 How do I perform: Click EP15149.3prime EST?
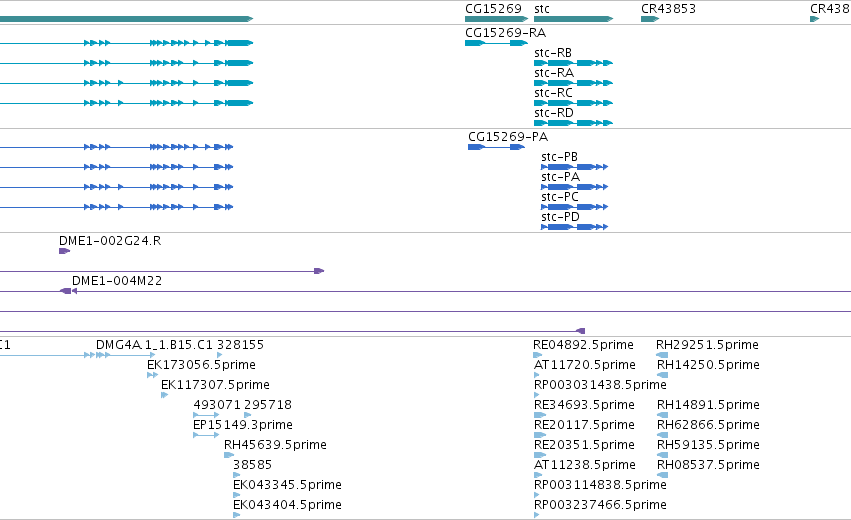206,435
